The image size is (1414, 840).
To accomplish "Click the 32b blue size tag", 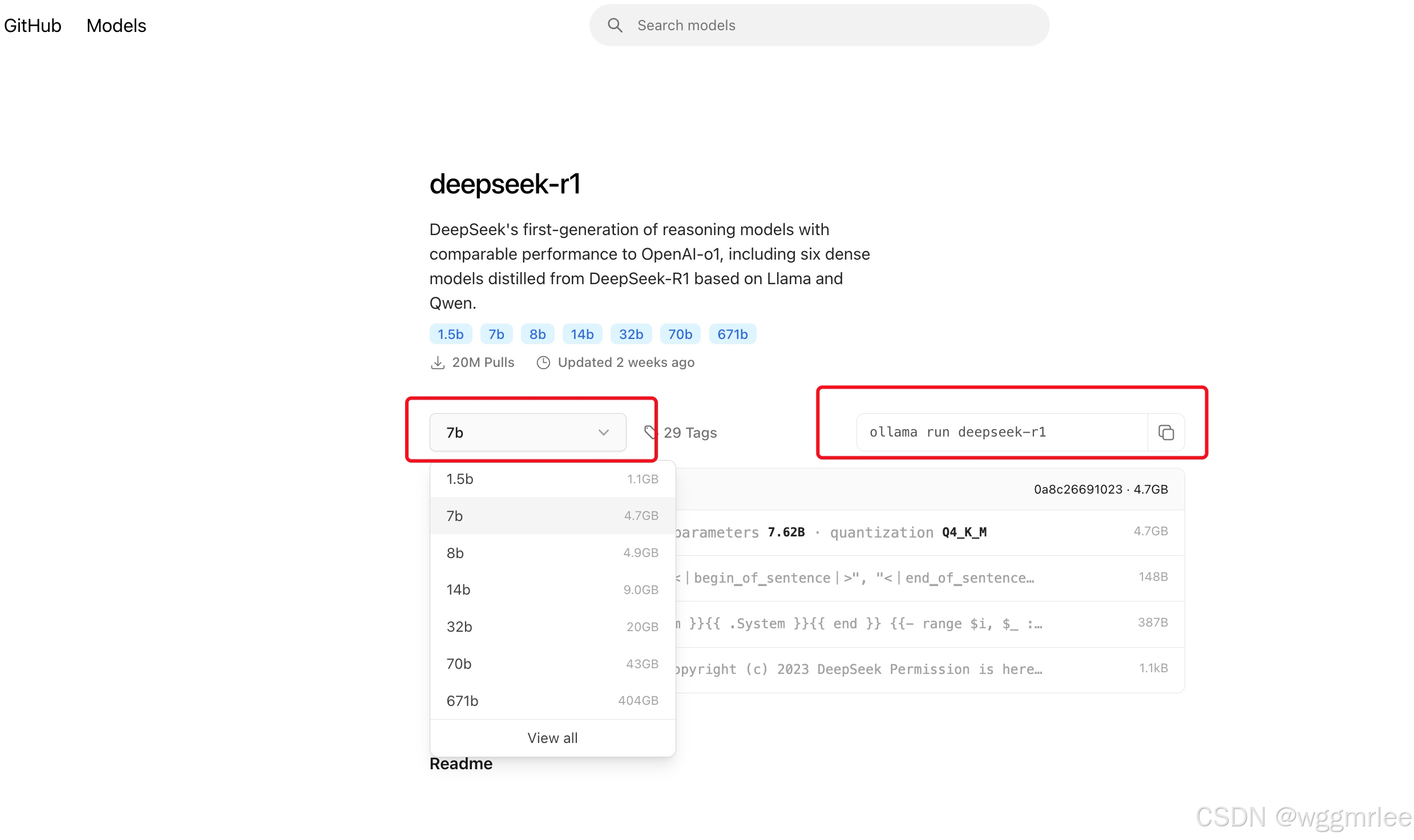I will [x=631, y=334].
